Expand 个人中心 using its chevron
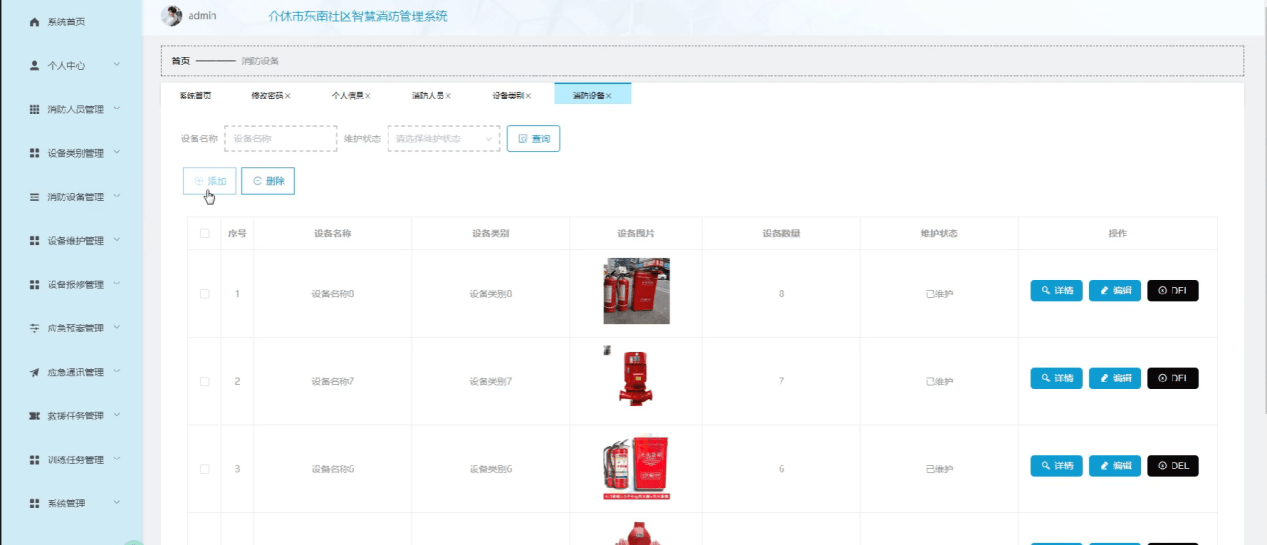1267x545 pixels. pos(117,65)
